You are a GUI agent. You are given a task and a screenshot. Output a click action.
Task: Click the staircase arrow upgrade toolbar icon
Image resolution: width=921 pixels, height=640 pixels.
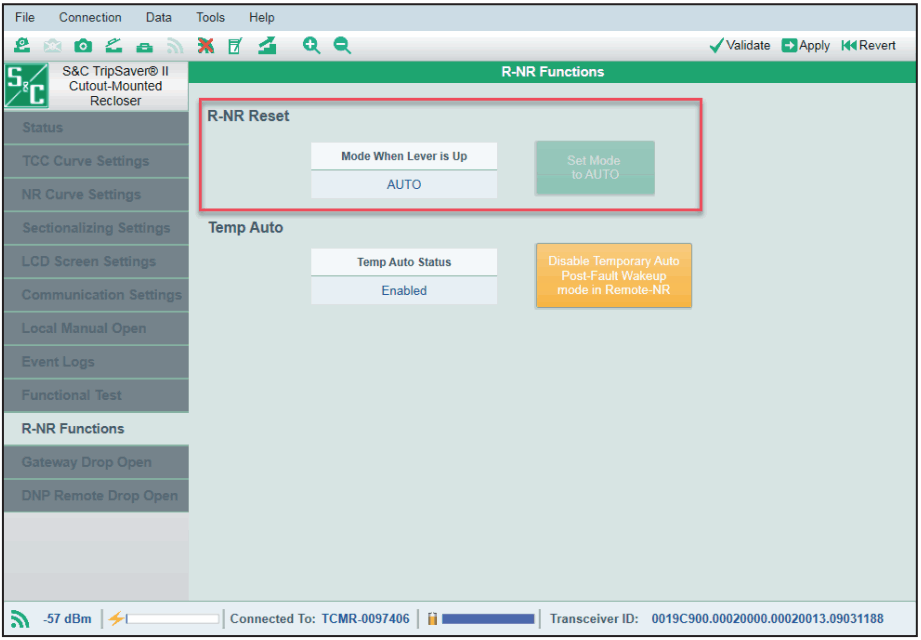point(267,45)
